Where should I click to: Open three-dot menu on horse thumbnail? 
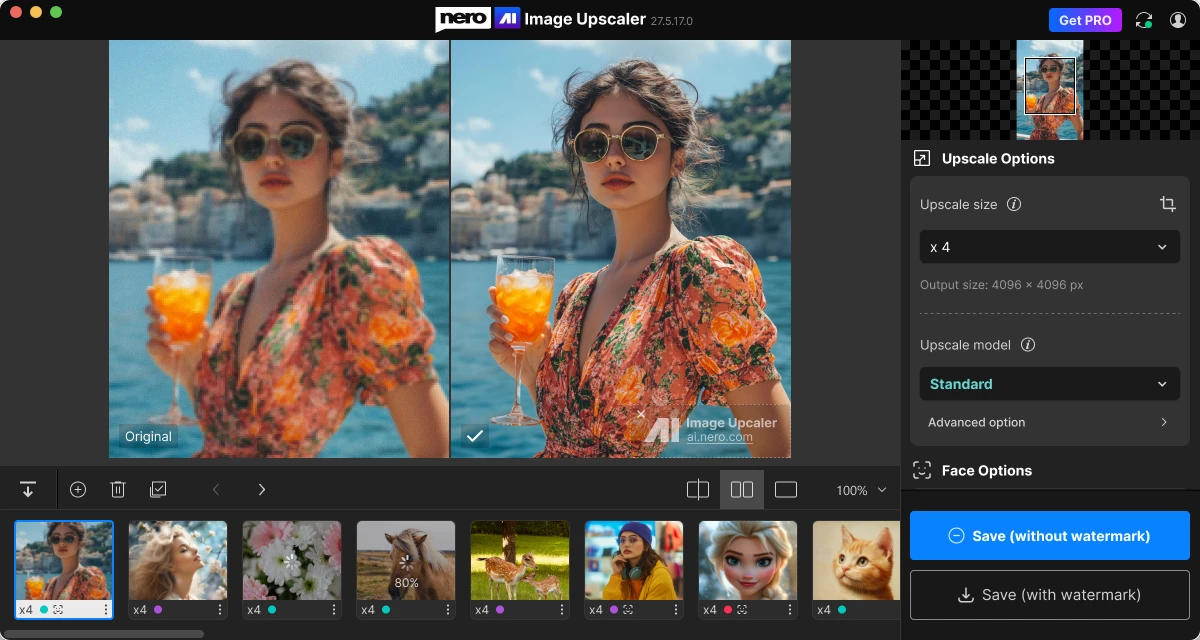point(448,609)
